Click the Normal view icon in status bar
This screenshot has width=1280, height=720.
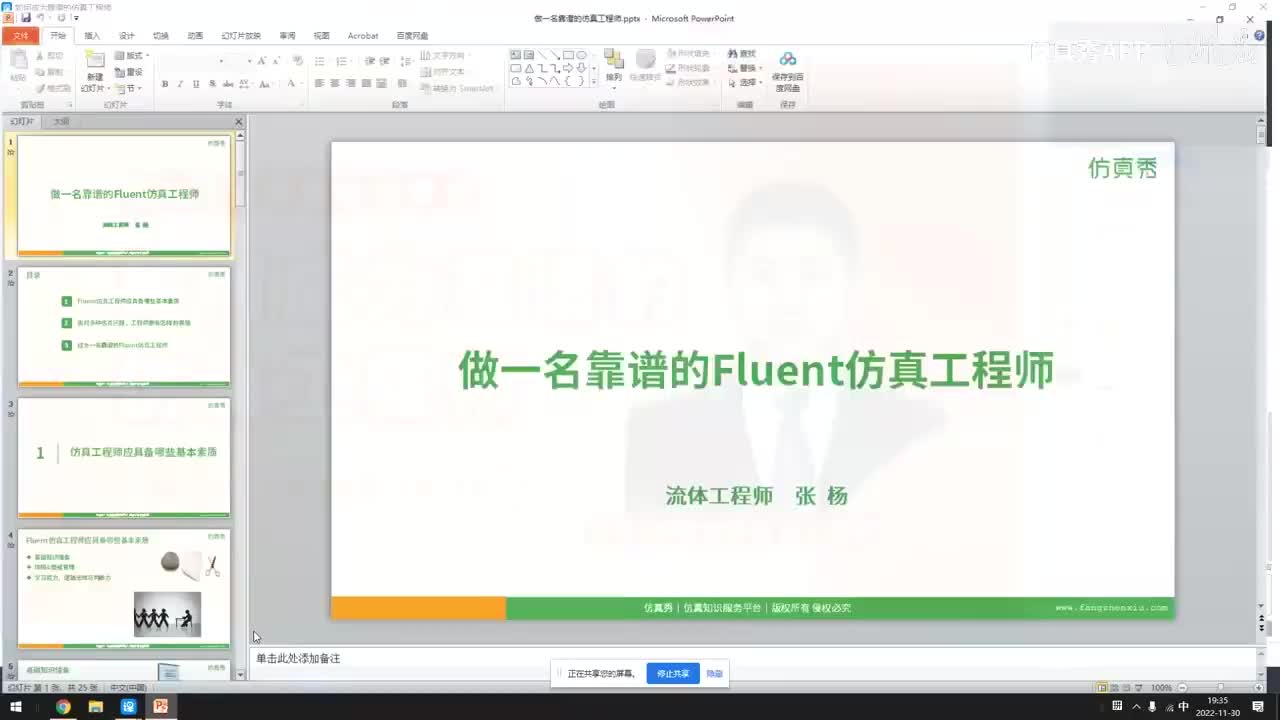click(1101, 688)
